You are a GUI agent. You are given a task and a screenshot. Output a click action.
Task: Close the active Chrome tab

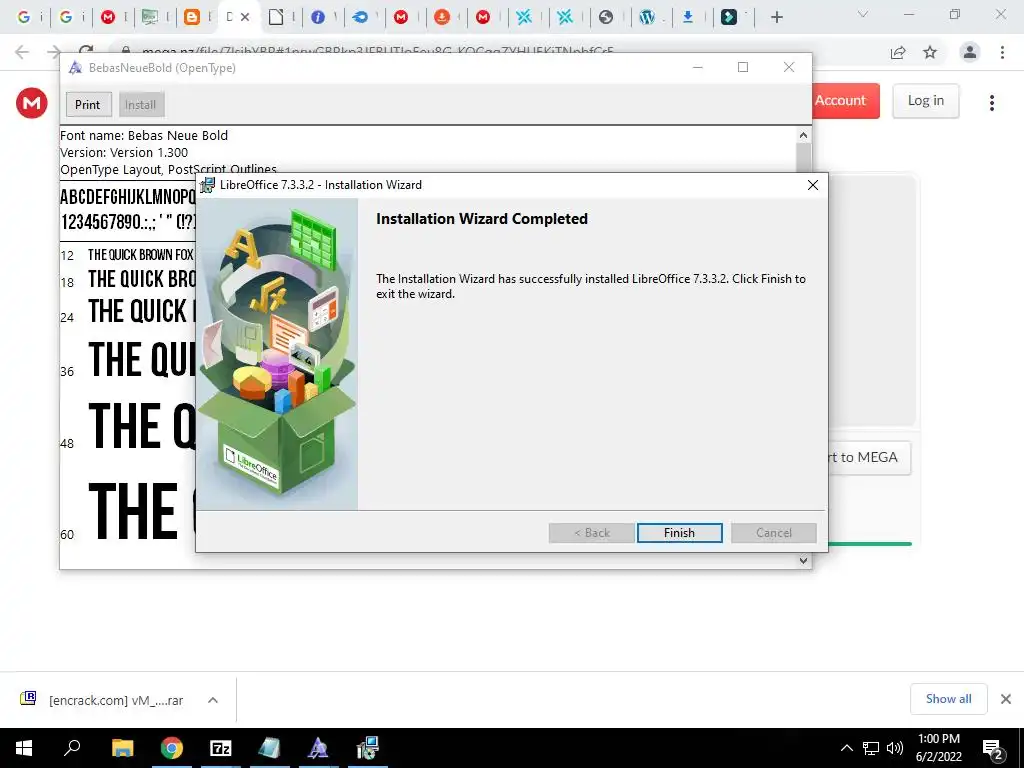(245, 17)
